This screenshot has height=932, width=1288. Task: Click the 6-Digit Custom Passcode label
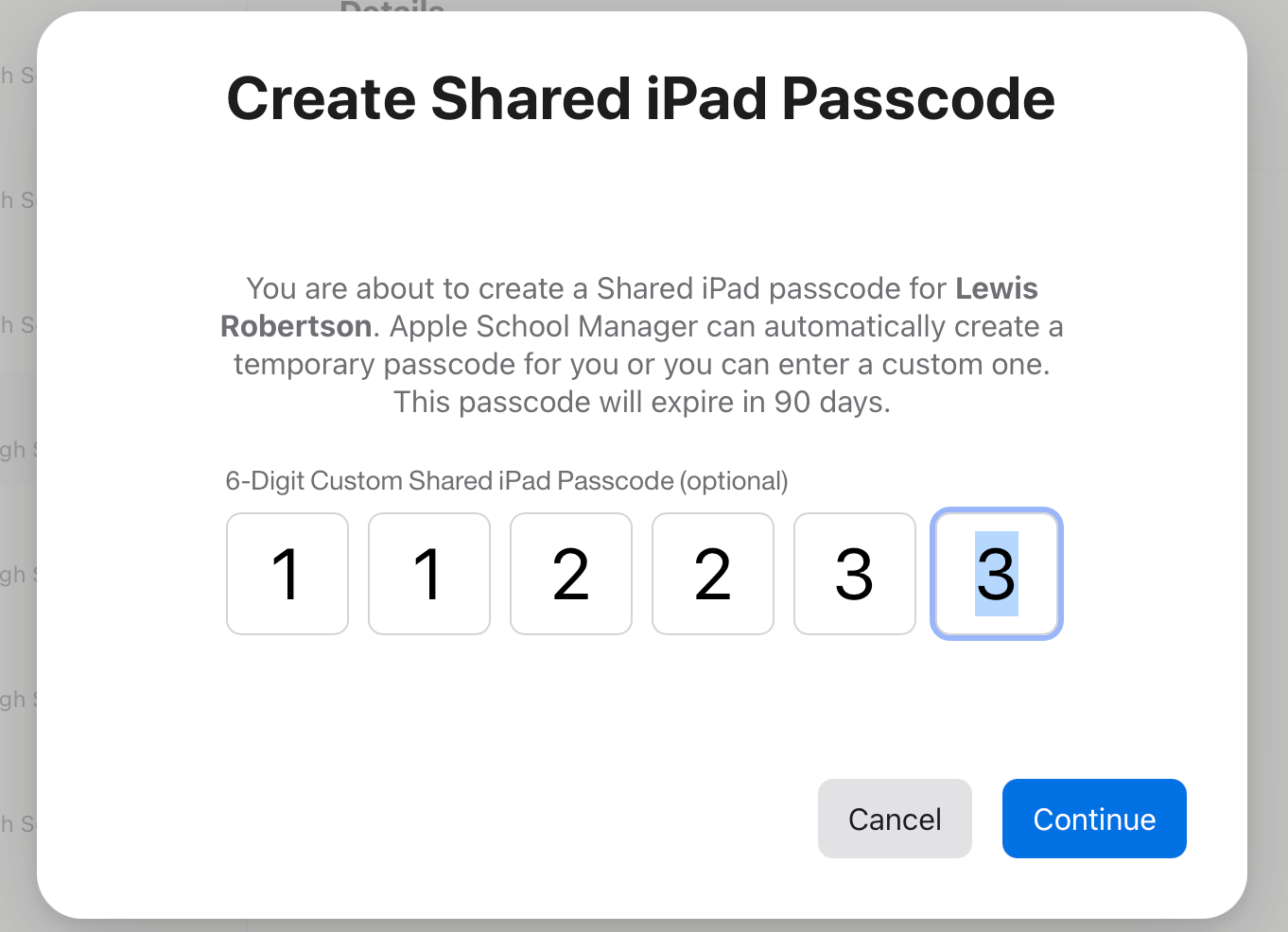coord(506,480)
